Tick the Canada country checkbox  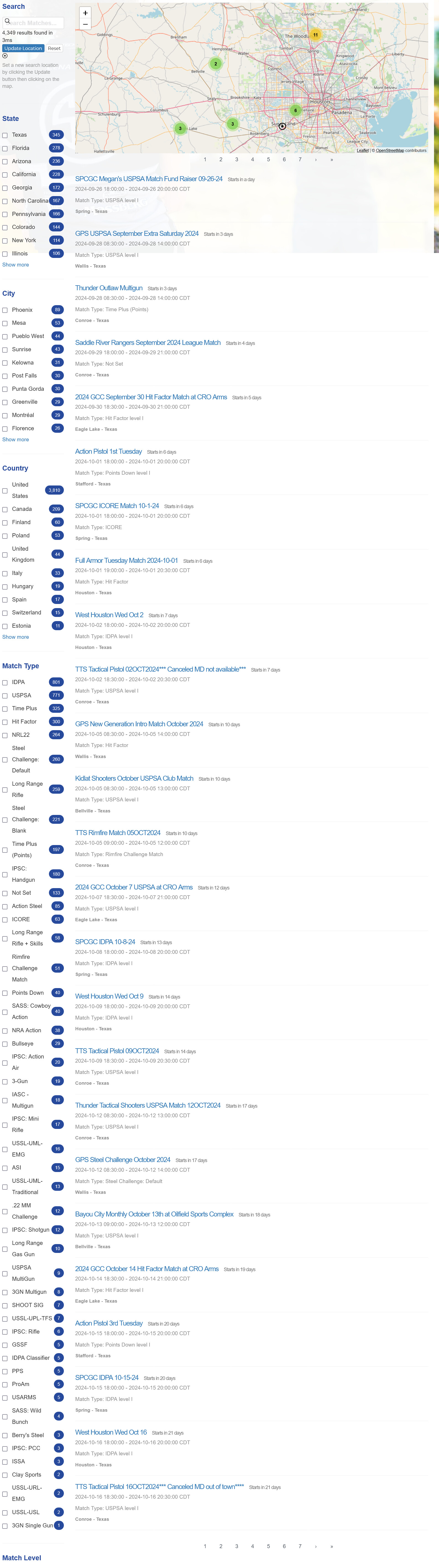click(x=5, y=509)
